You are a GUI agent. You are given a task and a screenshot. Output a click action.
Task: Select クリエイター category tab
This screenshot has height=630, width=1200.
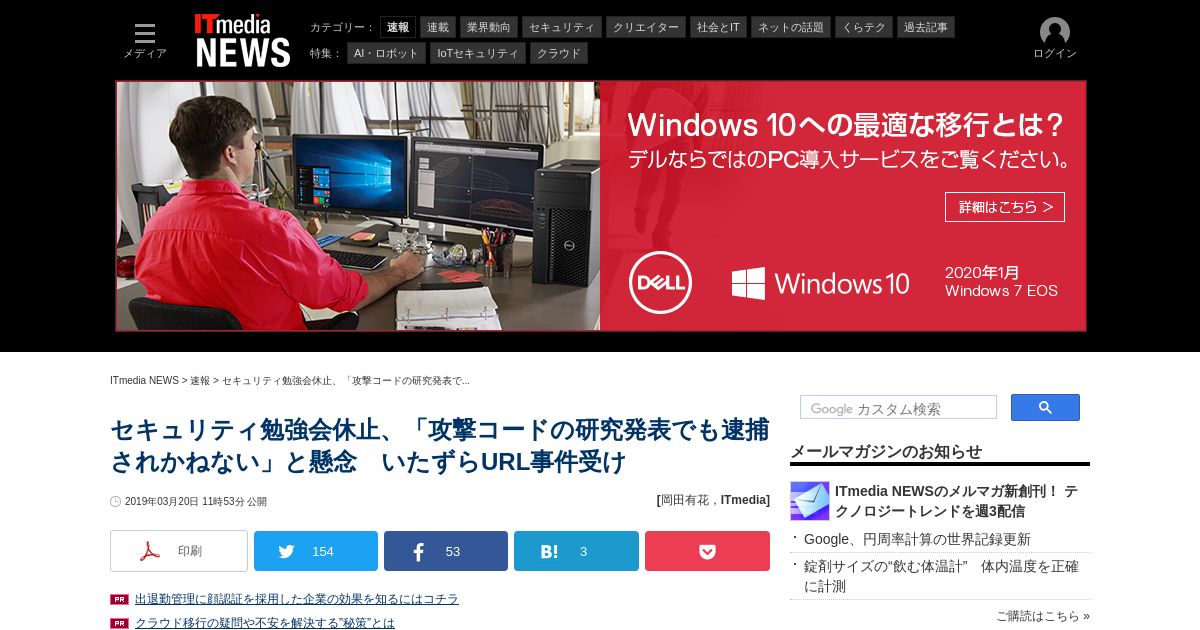click(x=646, y=27)
